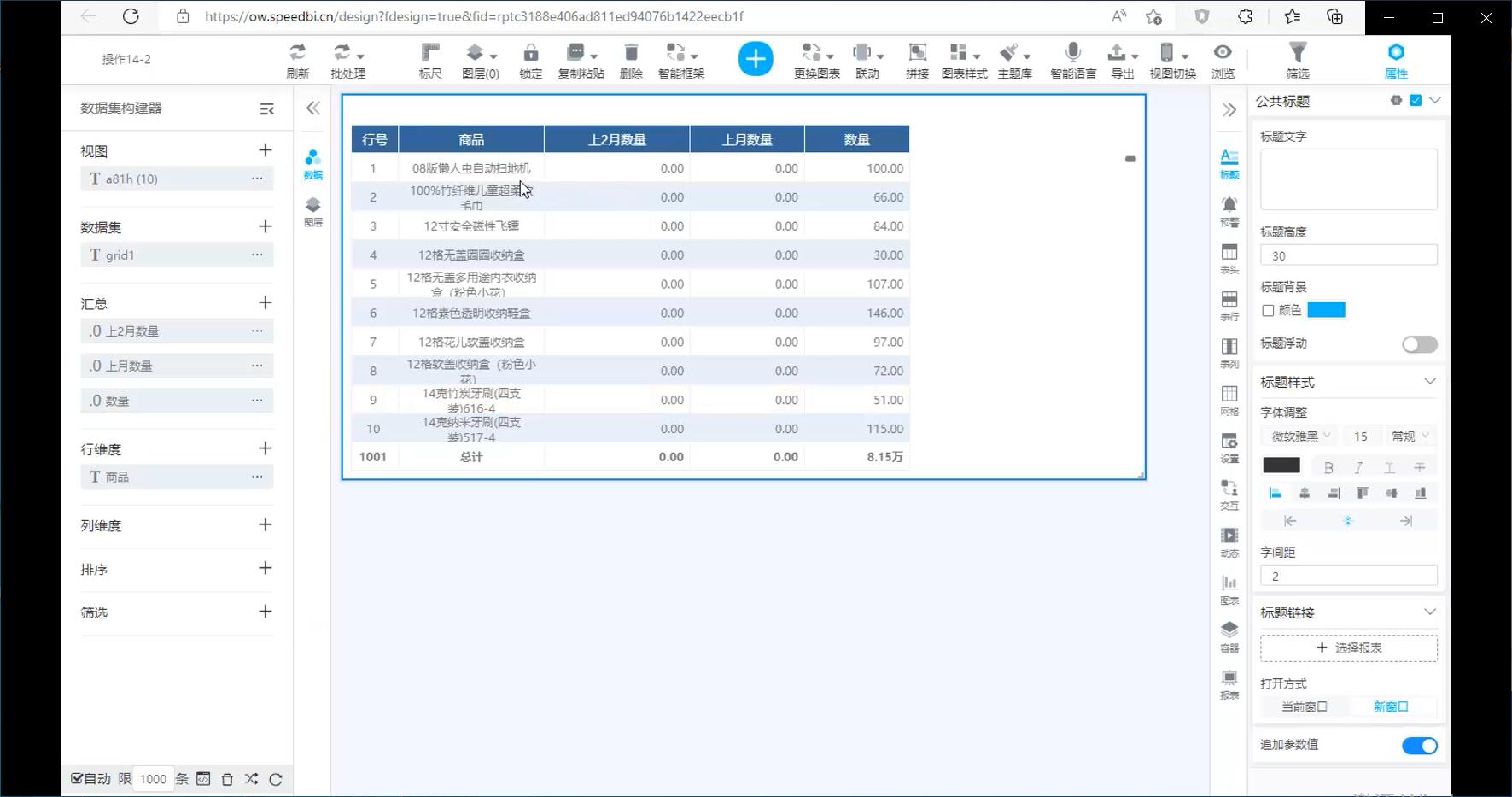1512x797 pixels.
Task: Click the 浏览 eye preview icon
Action: (1223, 53)
